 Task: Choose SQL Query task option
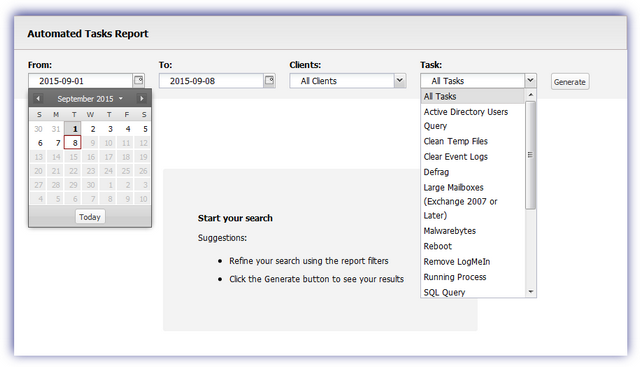(472, 292)
